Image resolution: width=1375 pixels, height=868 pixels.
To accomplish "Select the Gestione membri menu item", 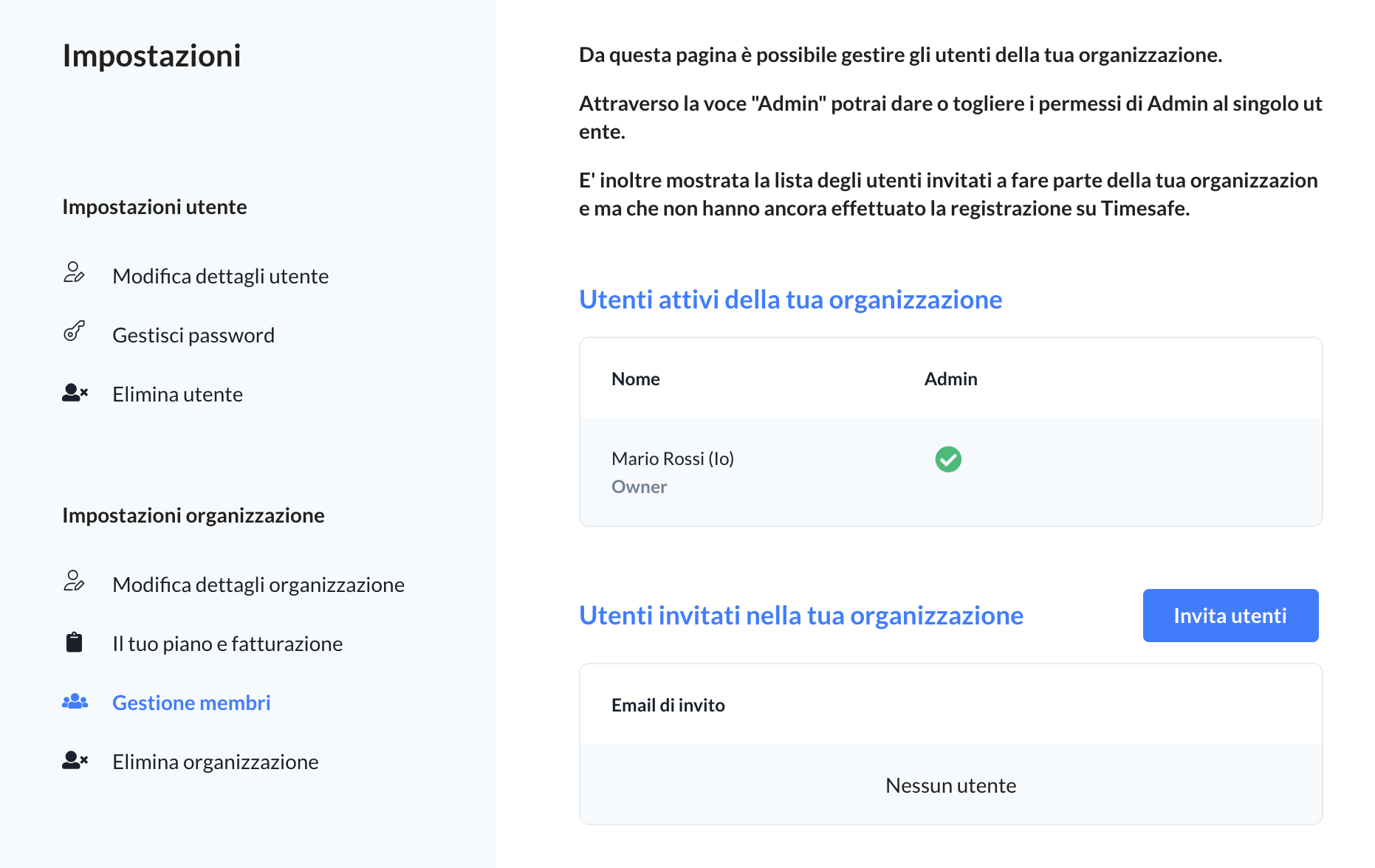I will [191, 703].
